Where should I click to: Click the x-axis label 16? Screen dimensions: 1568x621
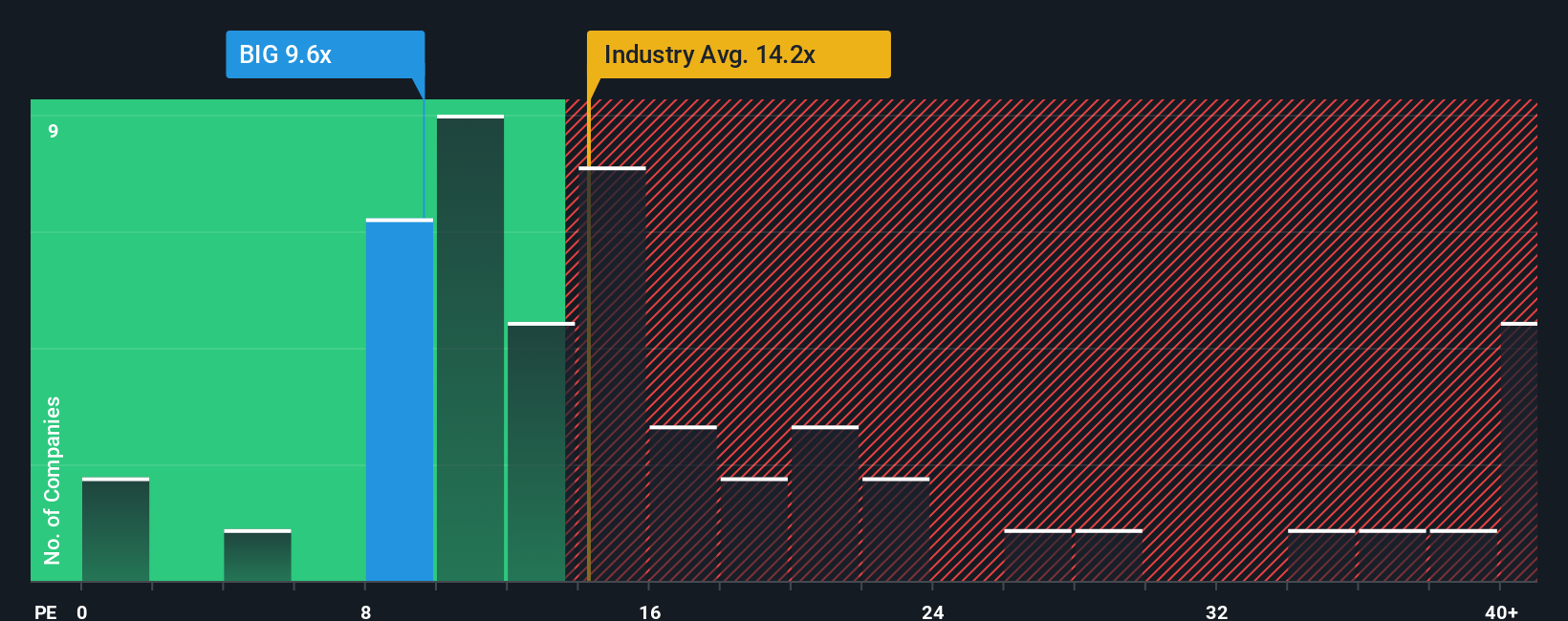(x=650, y=611)
